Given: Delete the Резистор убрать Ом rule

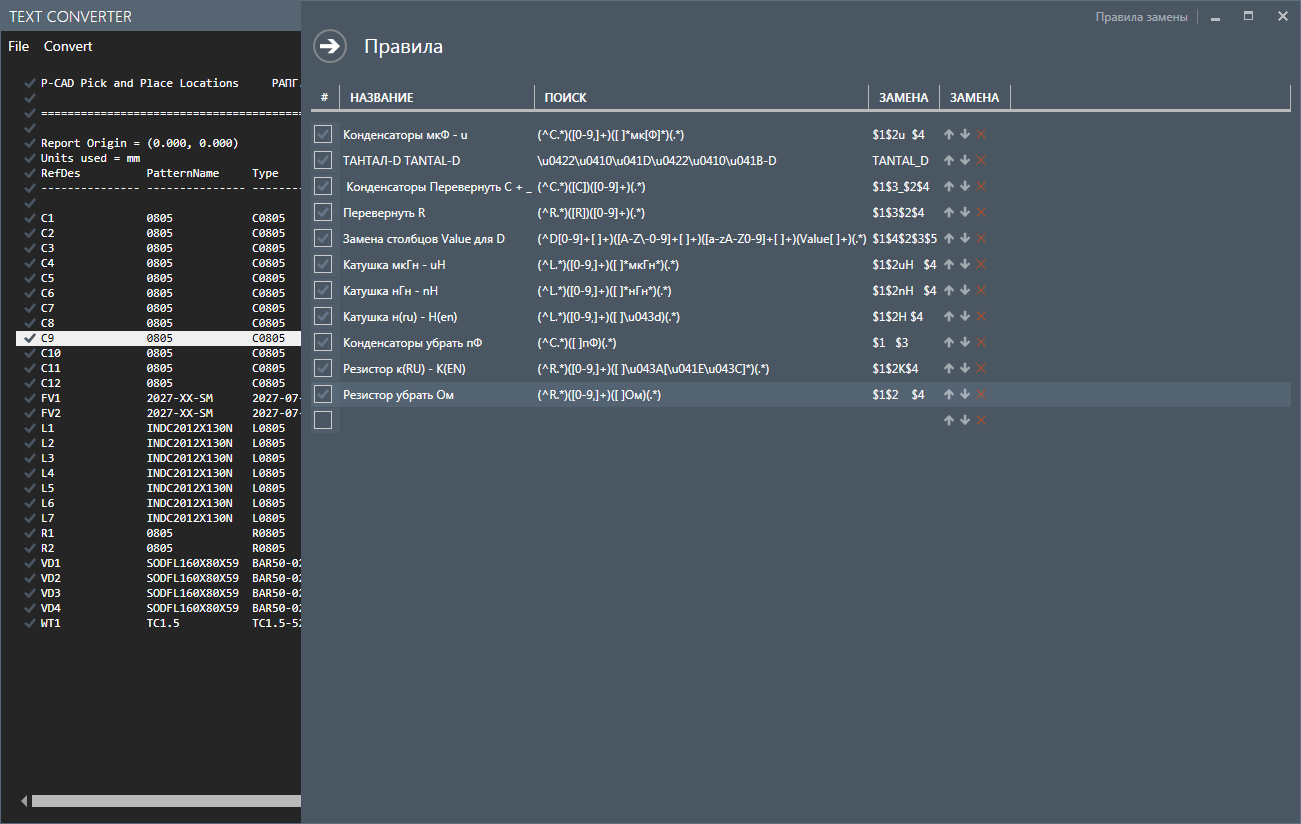Looking at the screenshot, I should click(981, 394).
